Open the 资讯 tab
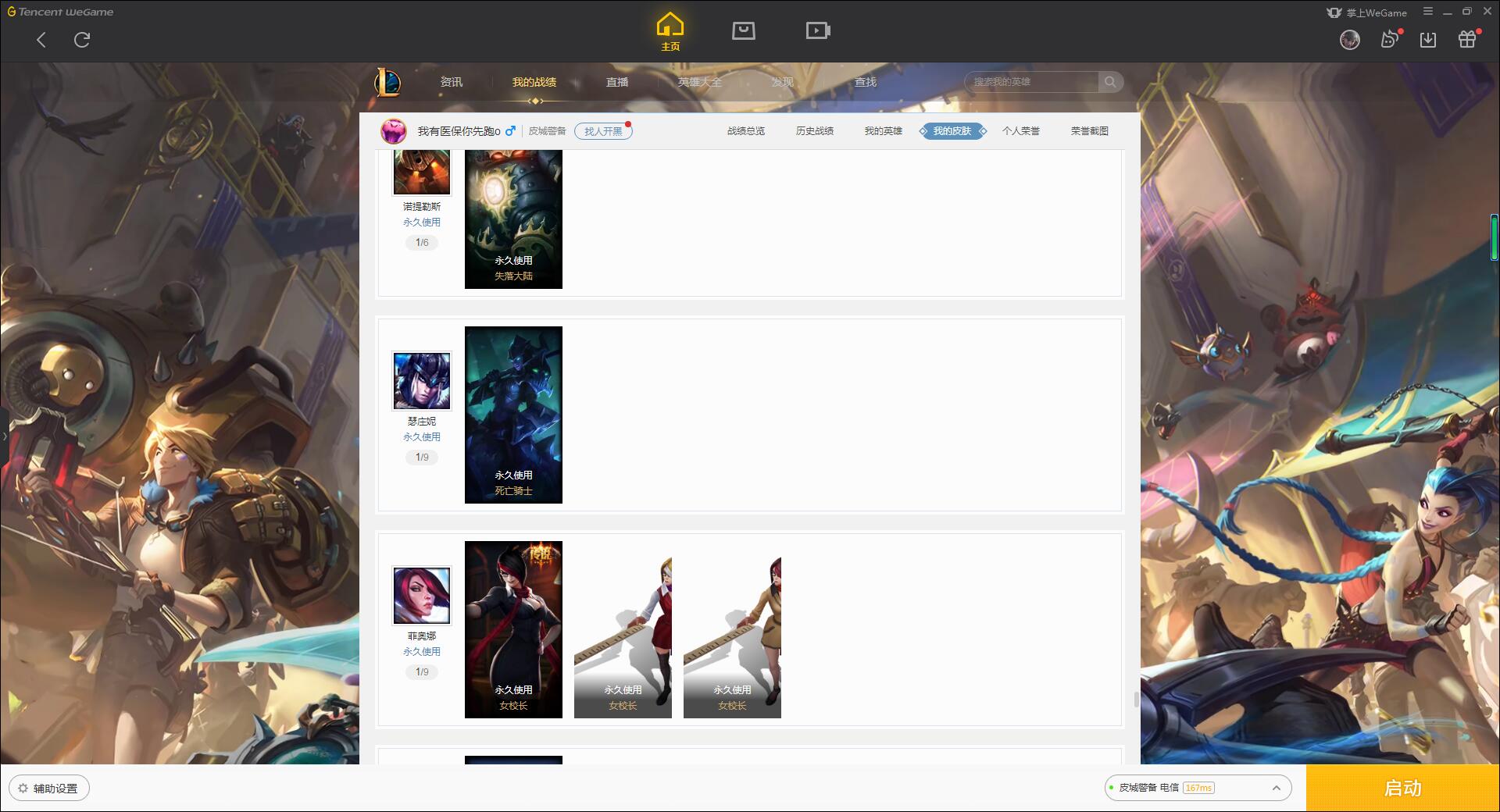This screenshot has width=1500, height=812. (x=452, y=82)
